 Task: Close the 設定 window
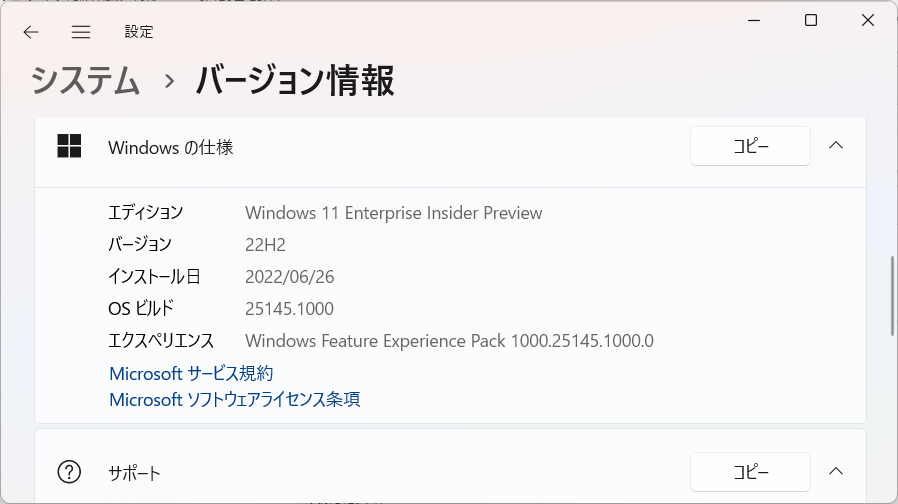pos(867,21)
